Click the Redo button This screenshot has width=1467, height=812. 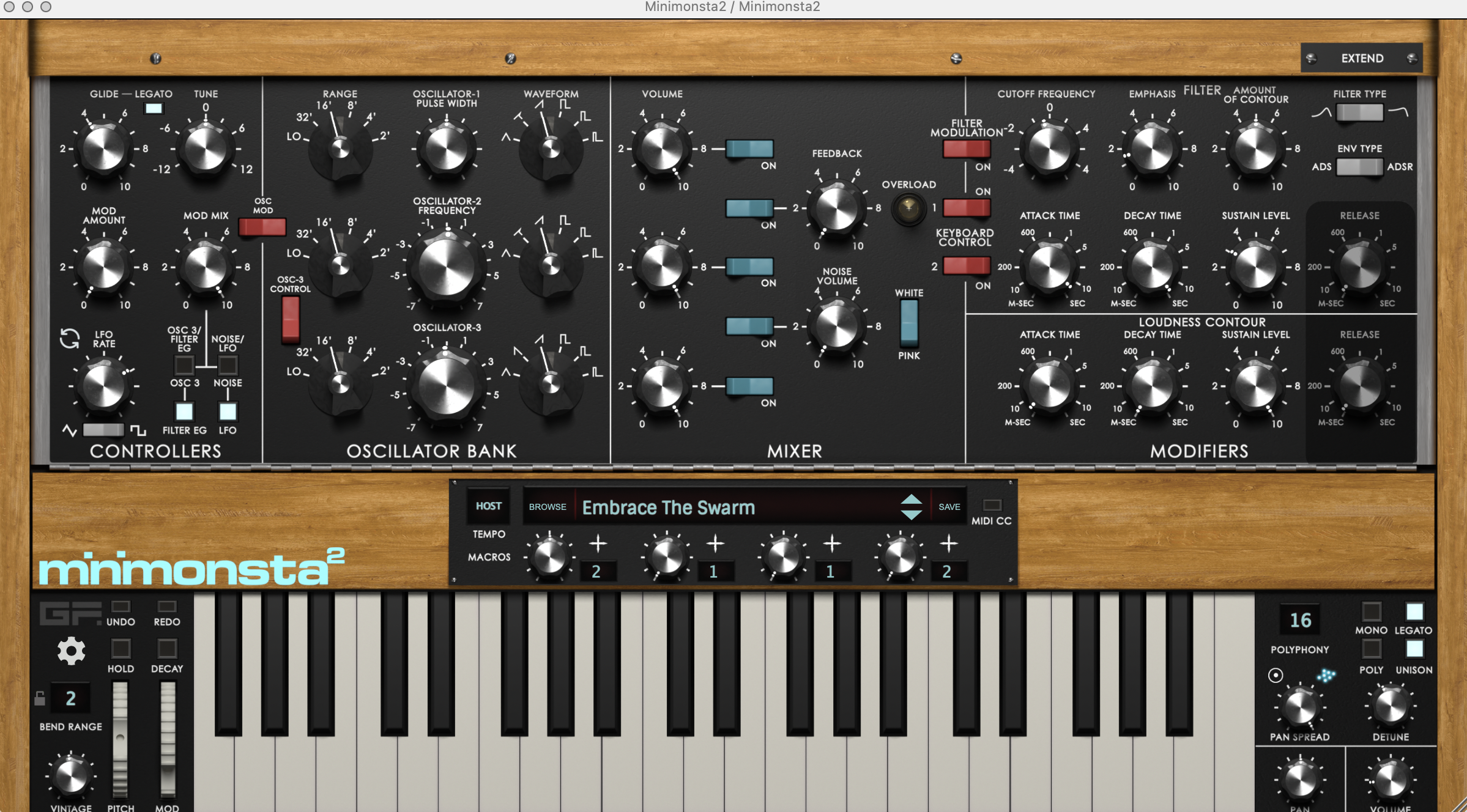[166, 607]
